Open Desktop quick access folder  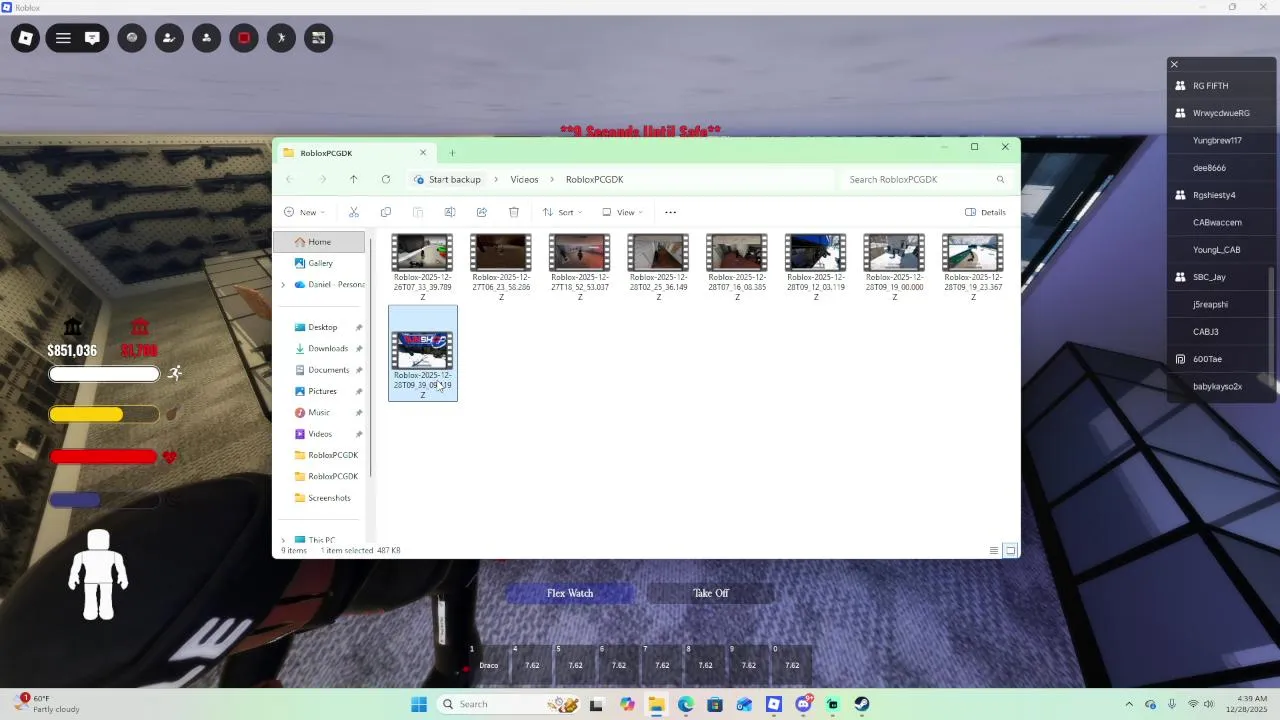tap(322, 327)
